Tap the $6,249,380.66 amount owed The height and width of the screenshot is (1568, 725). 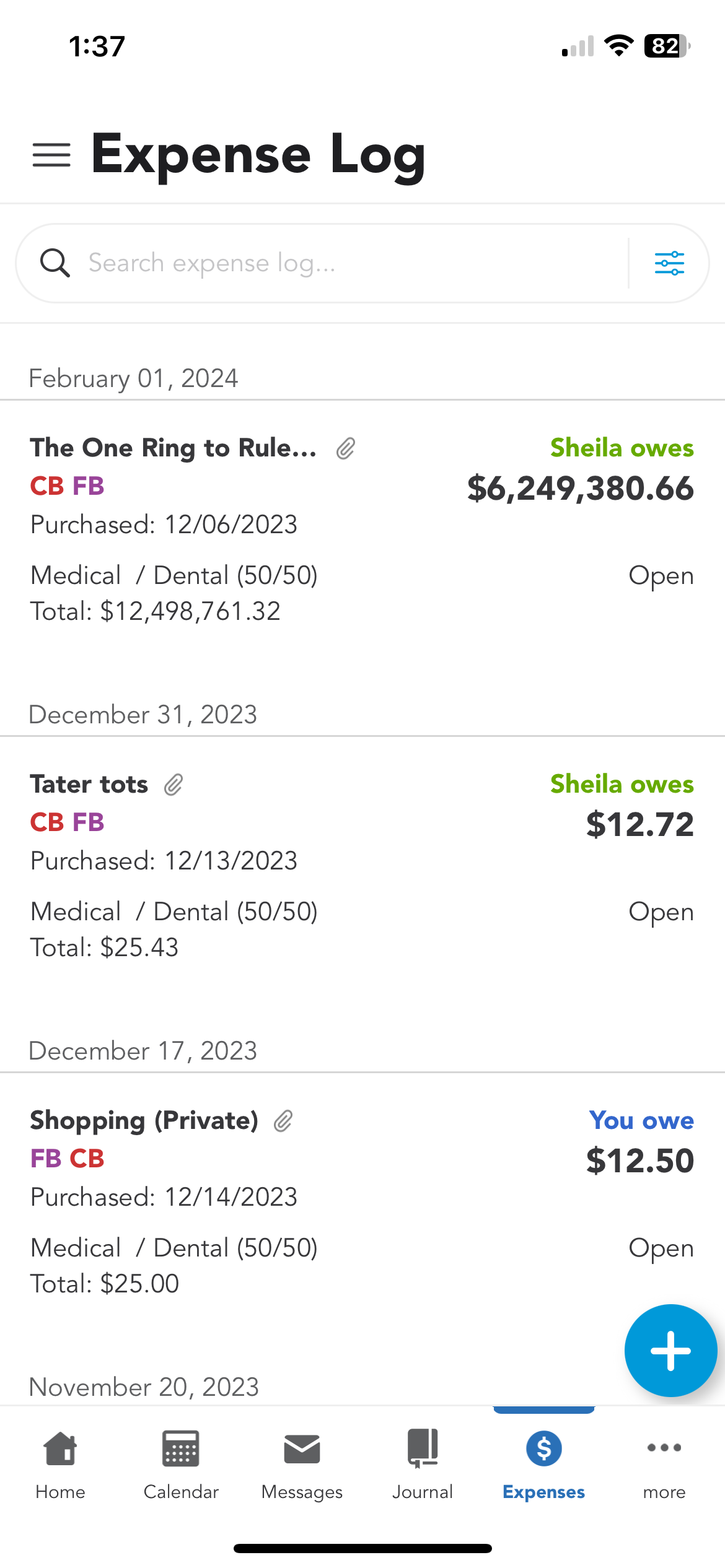(x=580, y=489)
